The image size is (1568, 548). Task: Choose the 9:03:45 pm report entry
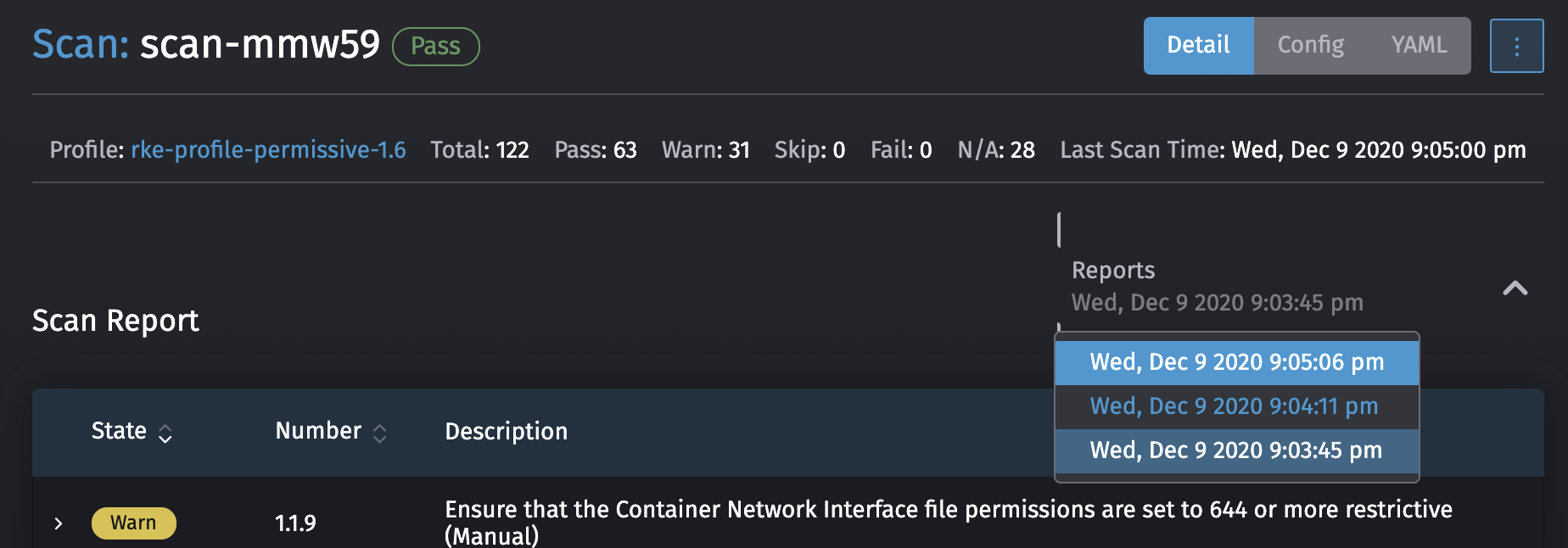click(1235, 450)
